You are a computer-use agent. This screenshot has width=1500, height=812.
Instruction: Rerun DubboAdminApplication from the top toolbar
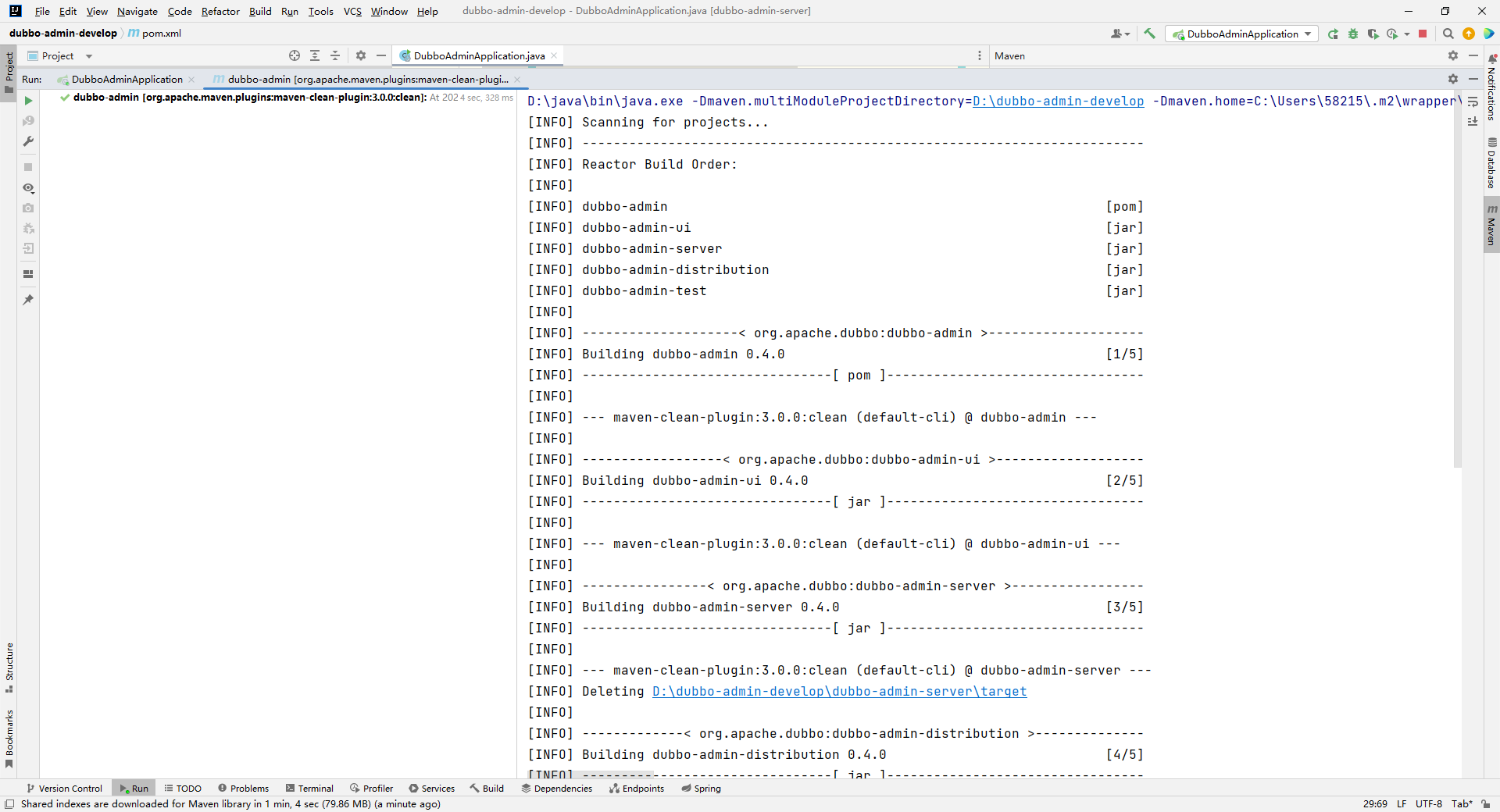point(1333,34)
